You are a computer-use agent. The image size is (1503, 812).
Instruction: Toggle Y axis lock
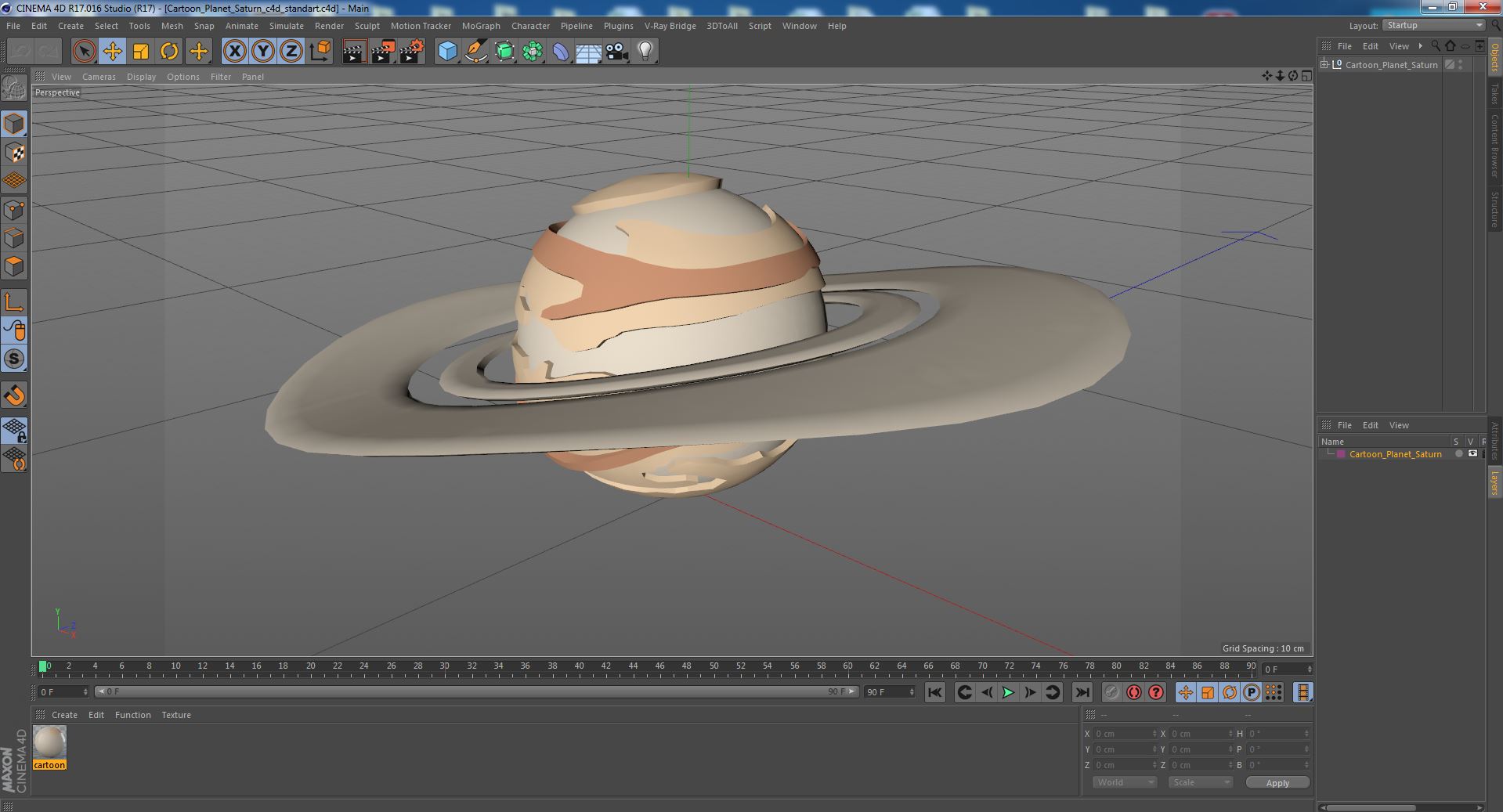click(263, 52)
